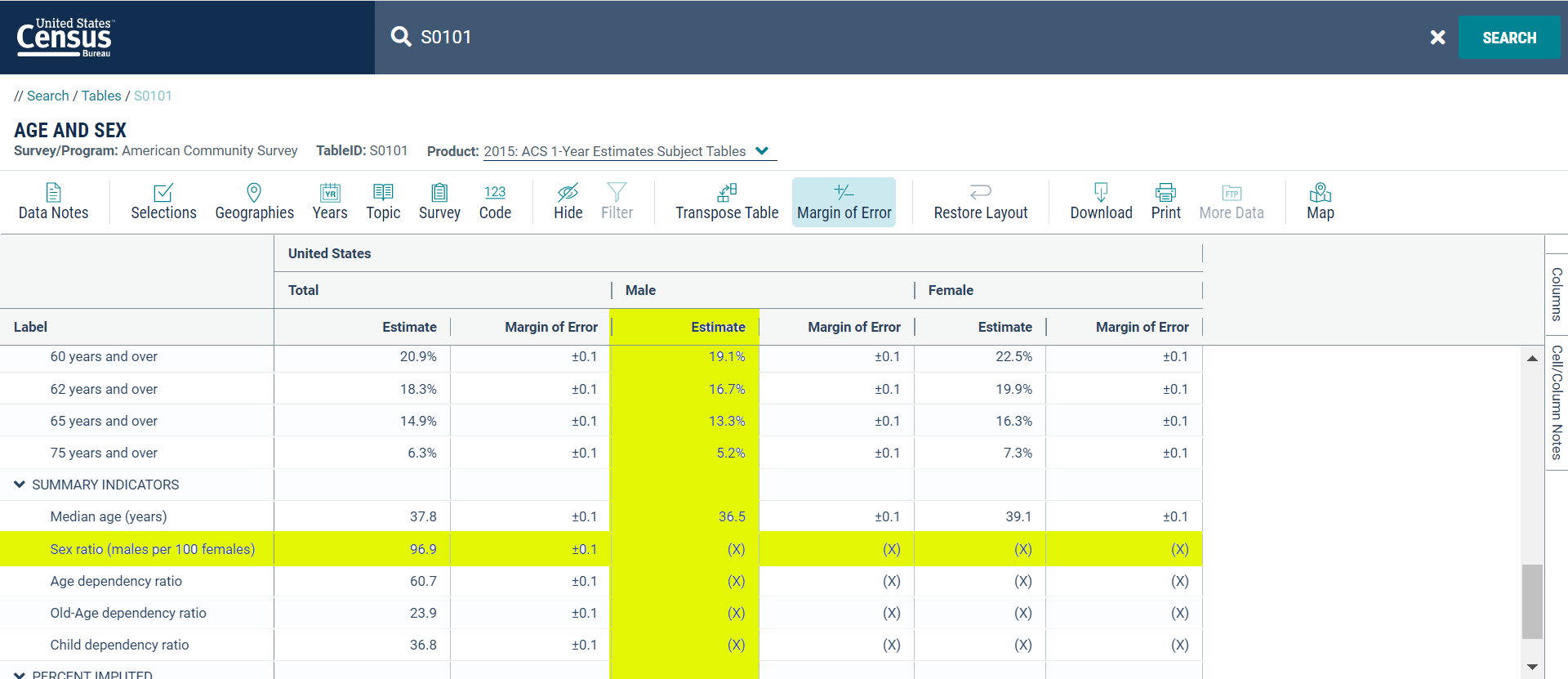The height and width of the screenshot is (679, 1568).
Task: Click the S0101 search input field
Action: point(898,38)
